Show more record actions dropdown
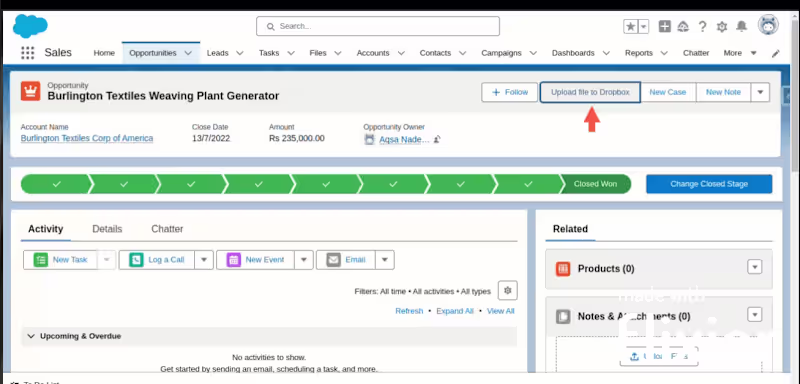The width and height of the screenshot is (800, 384). pyautogui.click(x=760, y=92)
